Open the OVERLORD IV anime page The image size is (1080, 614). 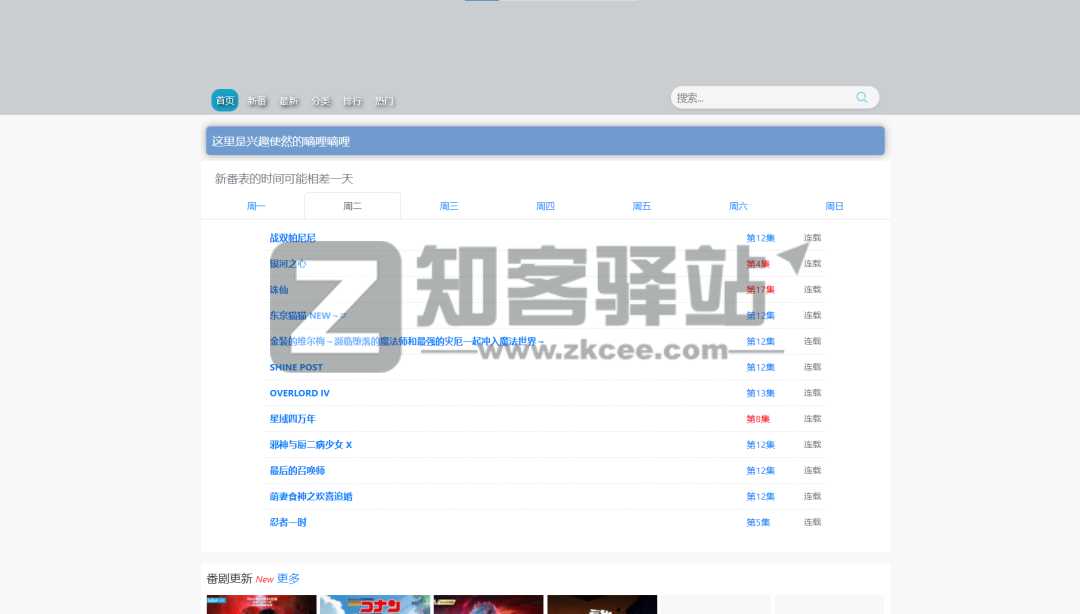point(299,393)
